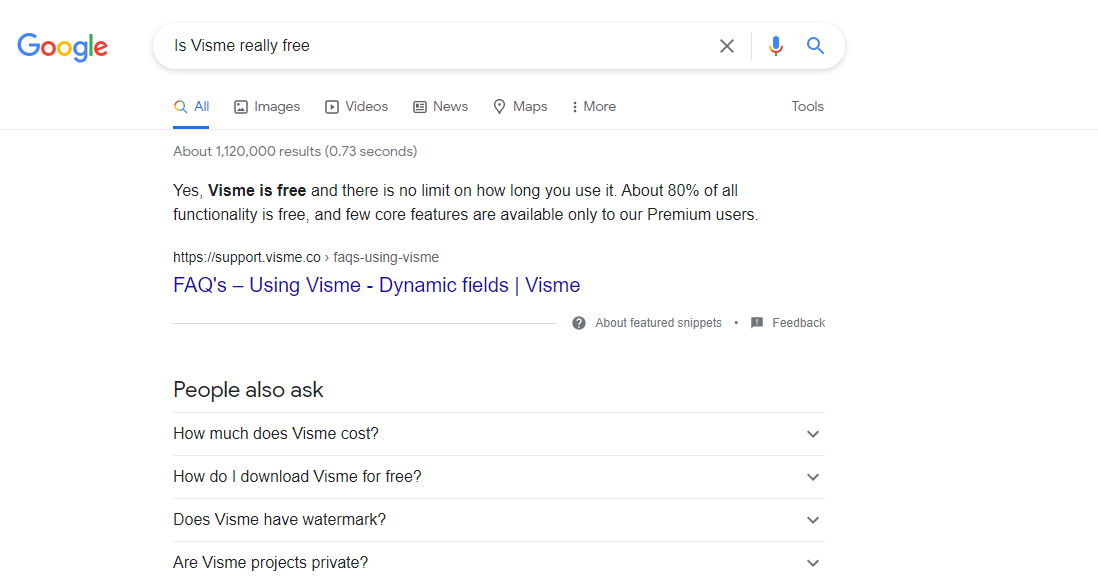Expand 'How do I download Visme for free?' chevron
Viewport: 1098px width, 582px height.
[812, 477]
